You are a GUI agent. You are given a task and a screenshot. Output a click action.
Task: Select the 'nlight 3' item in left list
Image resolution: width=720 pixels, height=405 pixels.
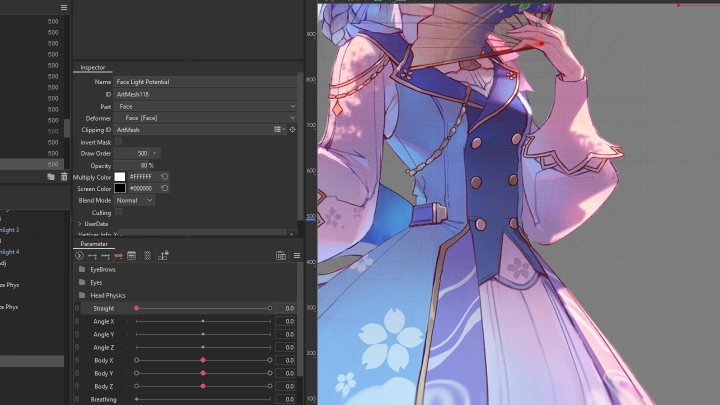(x=10, y=230)
